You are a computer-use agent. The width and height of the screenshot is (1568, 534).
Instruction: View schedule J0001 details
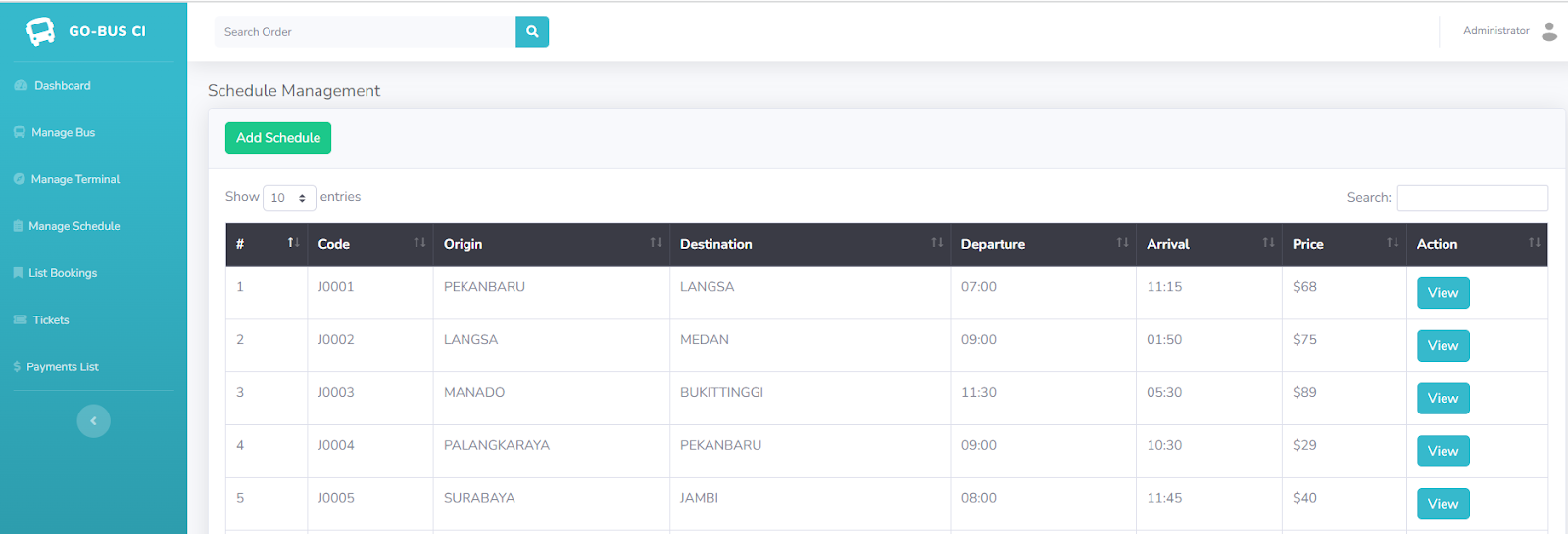click(1443, 293)
